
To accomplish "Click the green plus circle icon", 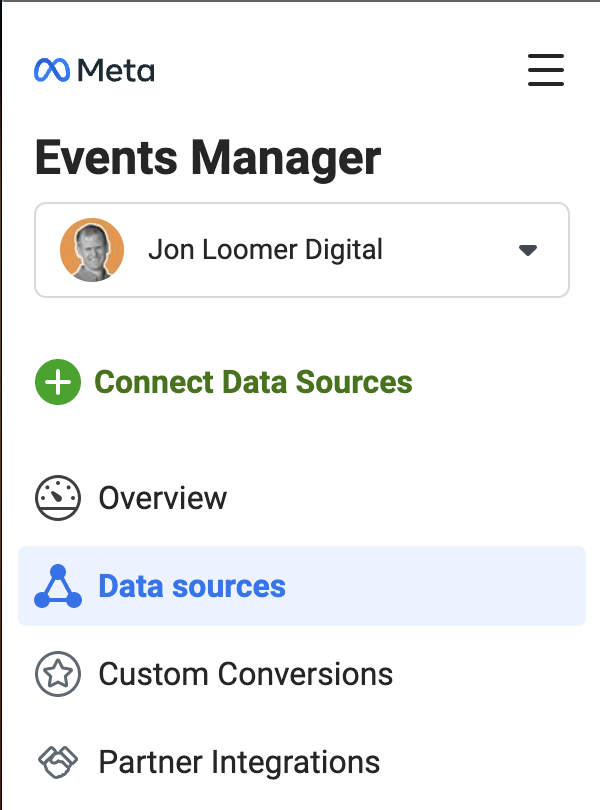I will pos(58,382).
